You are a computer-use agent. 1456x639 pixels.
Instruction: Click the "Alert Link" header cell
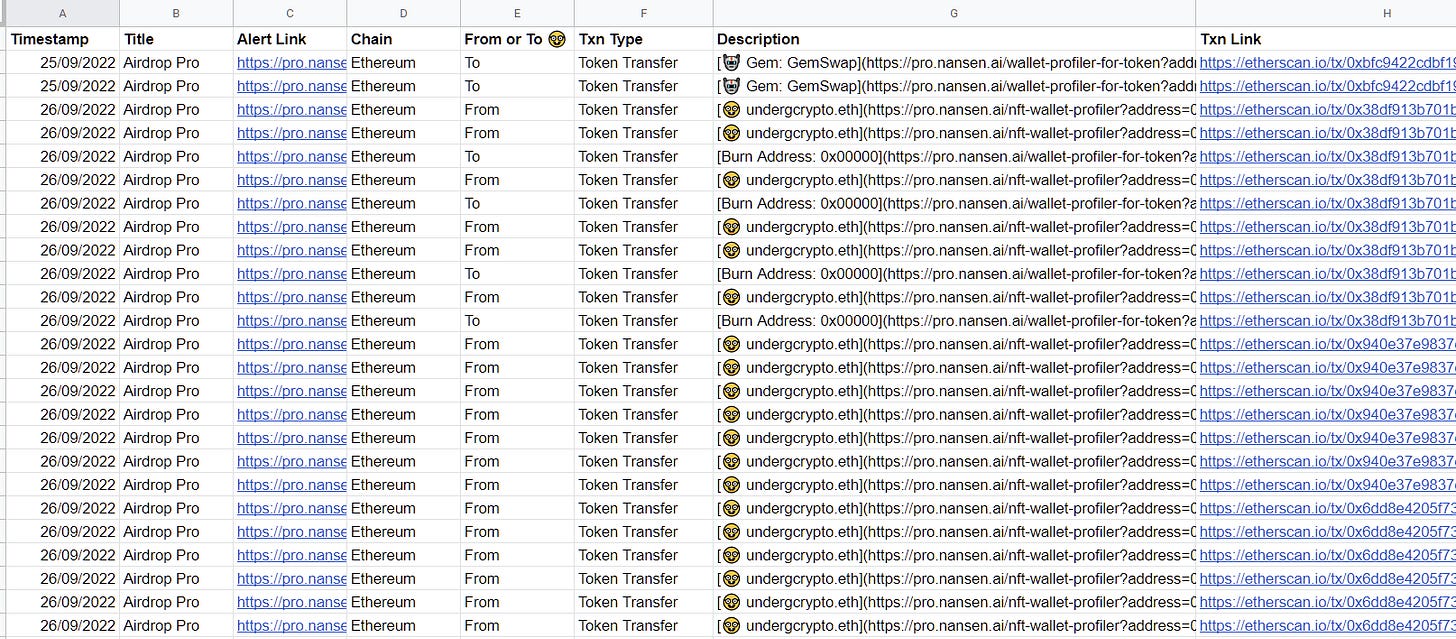[x=290, y=39]
